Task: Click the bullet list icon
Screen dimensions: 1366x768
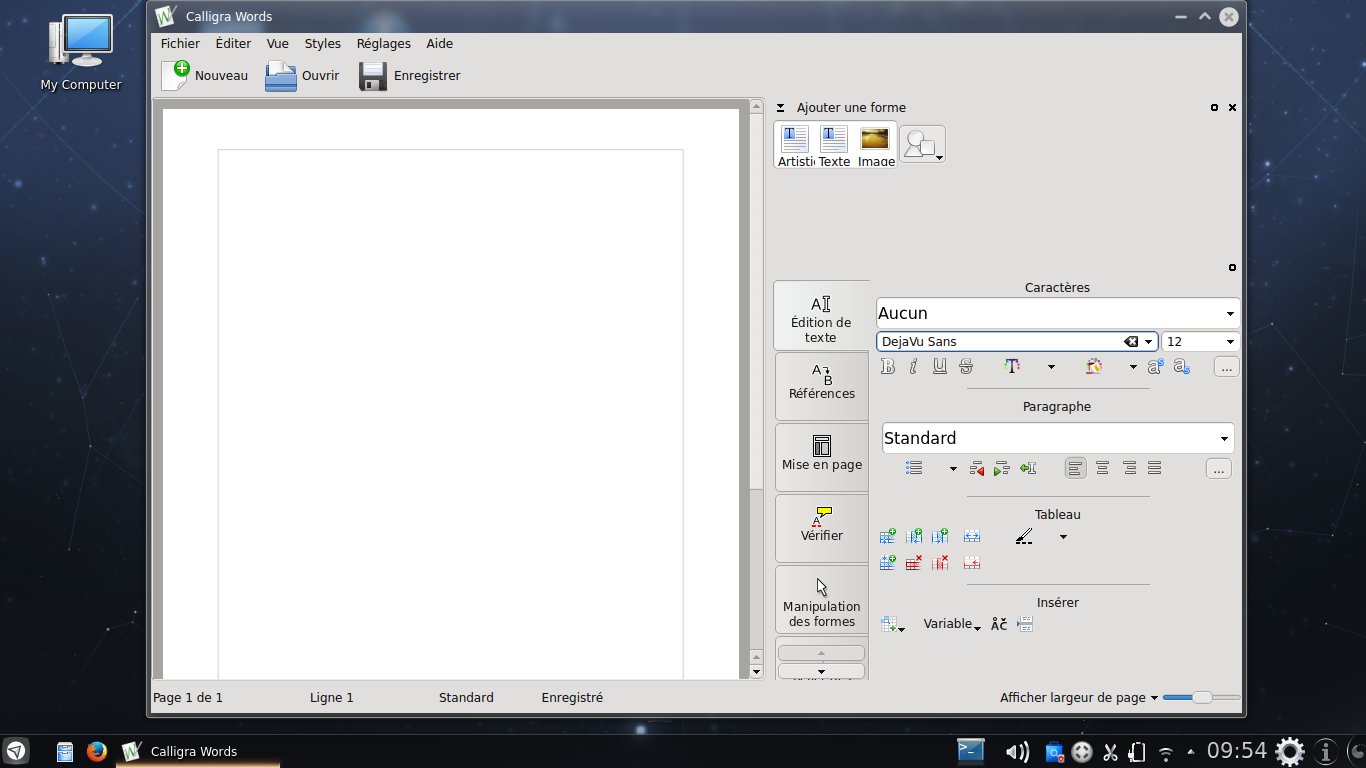Action: [x=914, y=468]
